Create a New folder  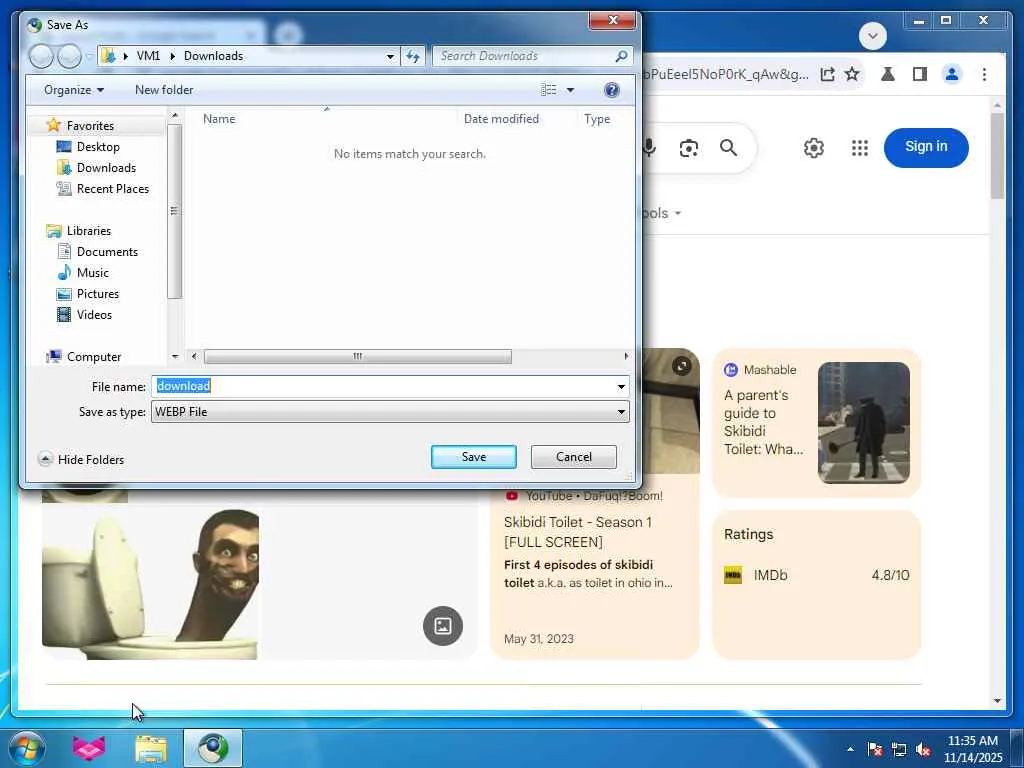tap(164, 90)
